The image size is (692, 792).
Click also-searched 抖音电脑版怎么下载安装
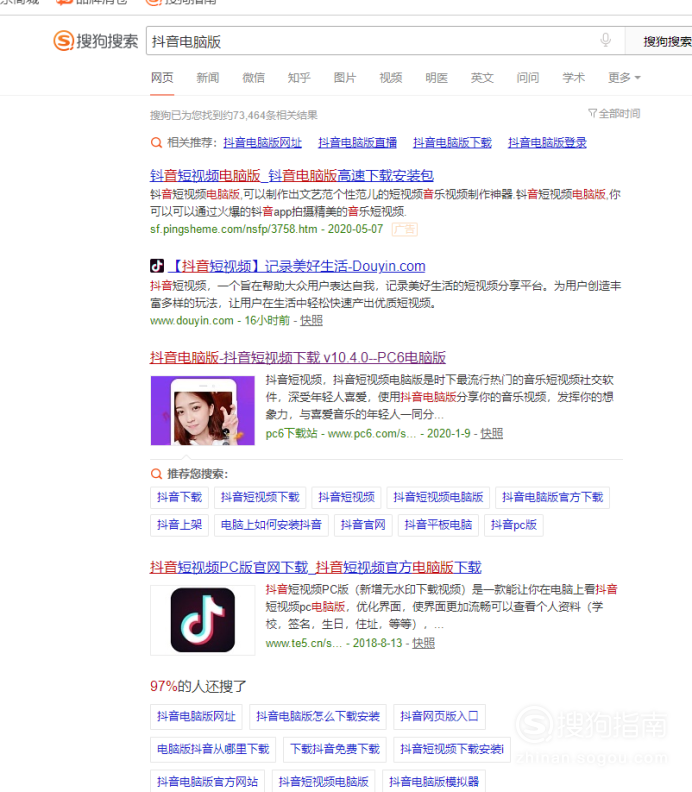pyautogui.click(x=318, y=717)
